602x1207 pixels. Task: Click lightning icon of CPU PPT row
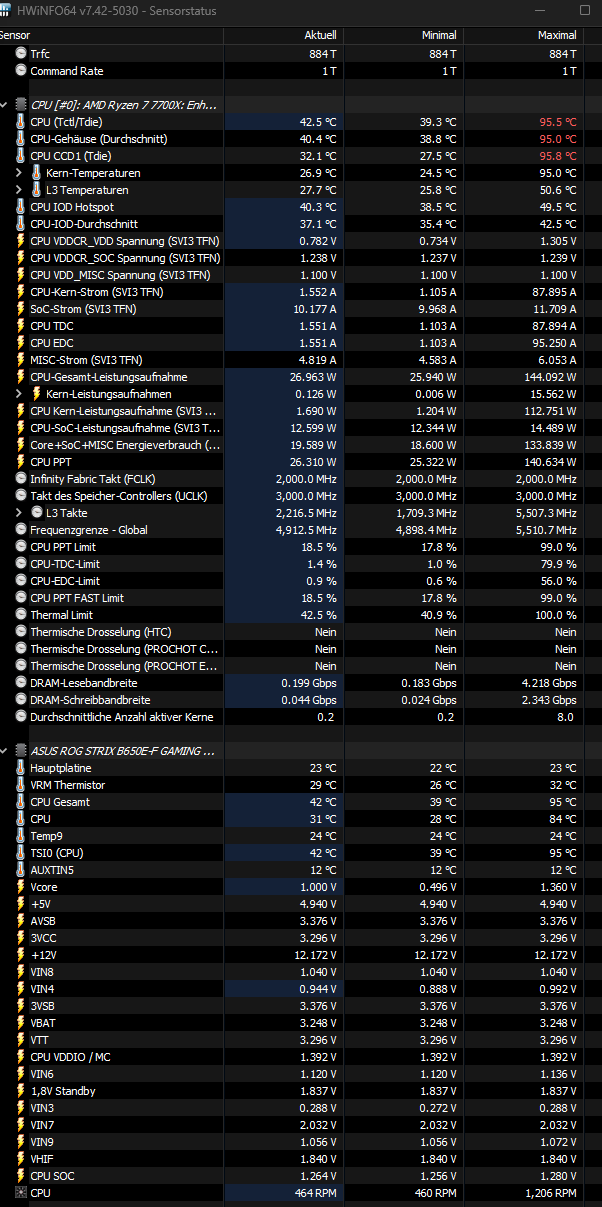click(21, 462)
